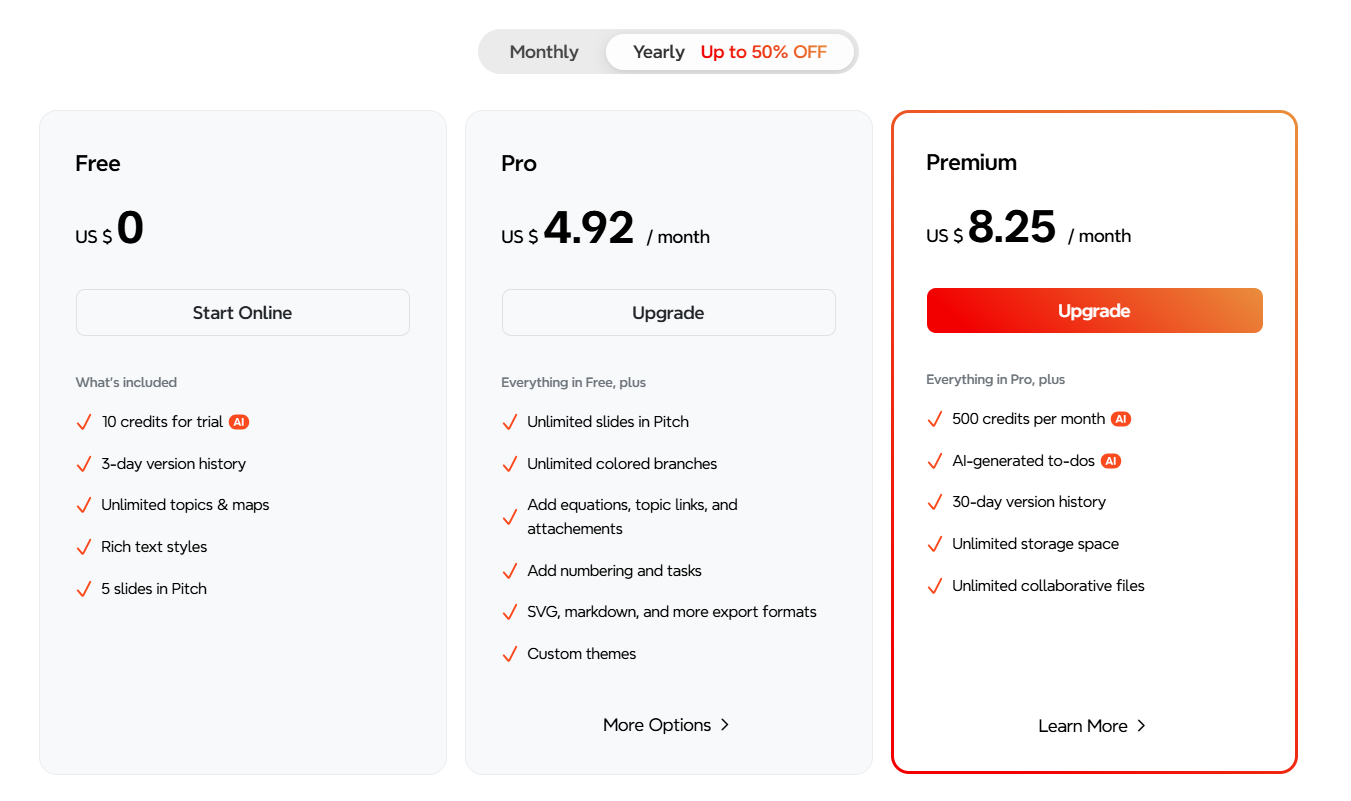Click the Start Online button

pos(243,313)
